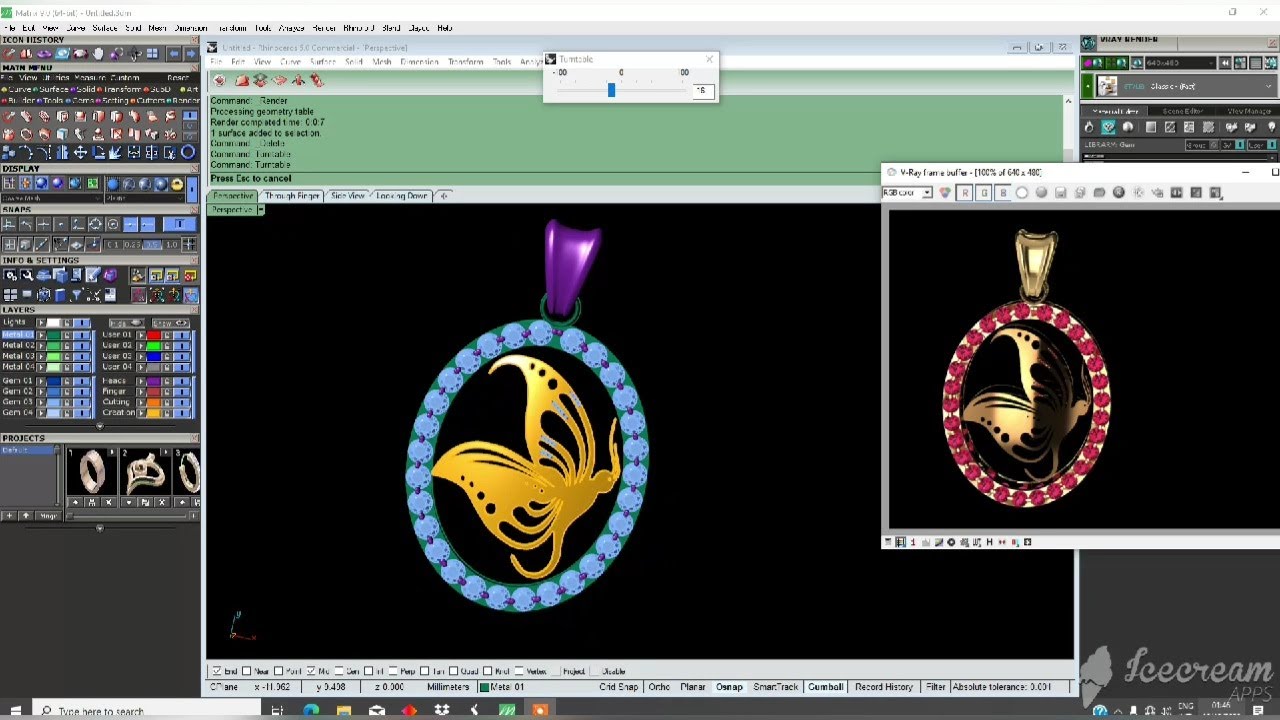The width and height of the screenshot is (1280, 720).
Task: Click the purple cube icon in Info & Settings
Action: point(110,276)
